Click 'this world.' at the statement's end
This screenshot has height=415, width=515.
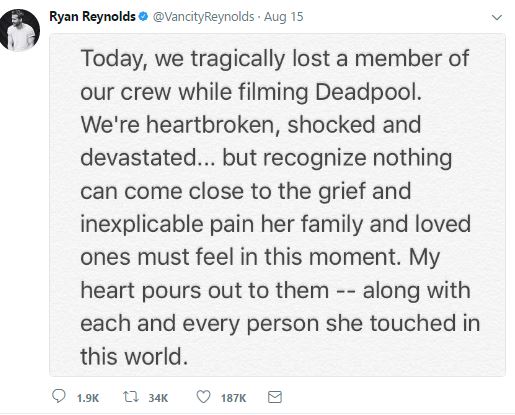[x=134, y=356]
